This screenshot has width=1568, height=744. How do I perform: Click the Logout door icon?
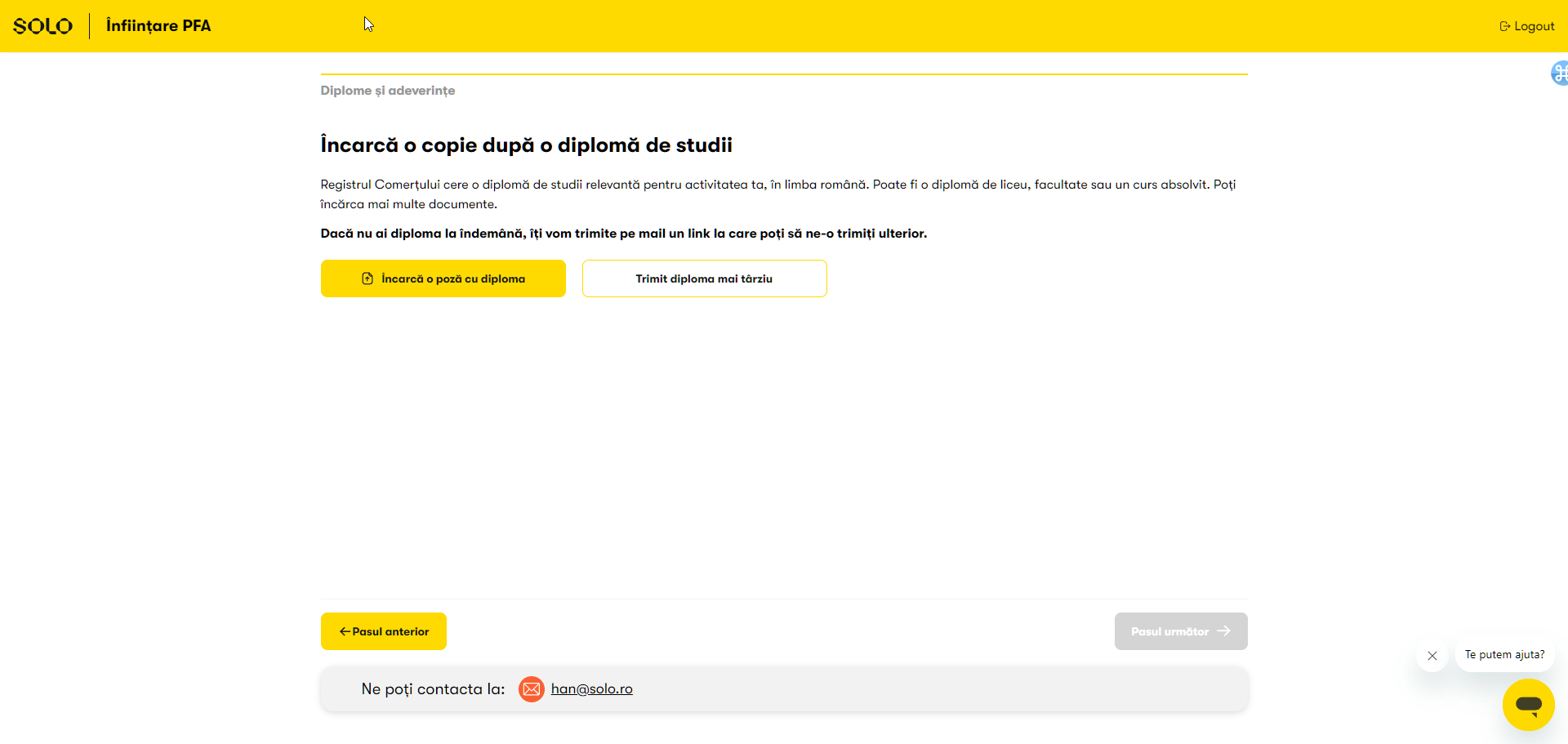[x=1504, y=26]
